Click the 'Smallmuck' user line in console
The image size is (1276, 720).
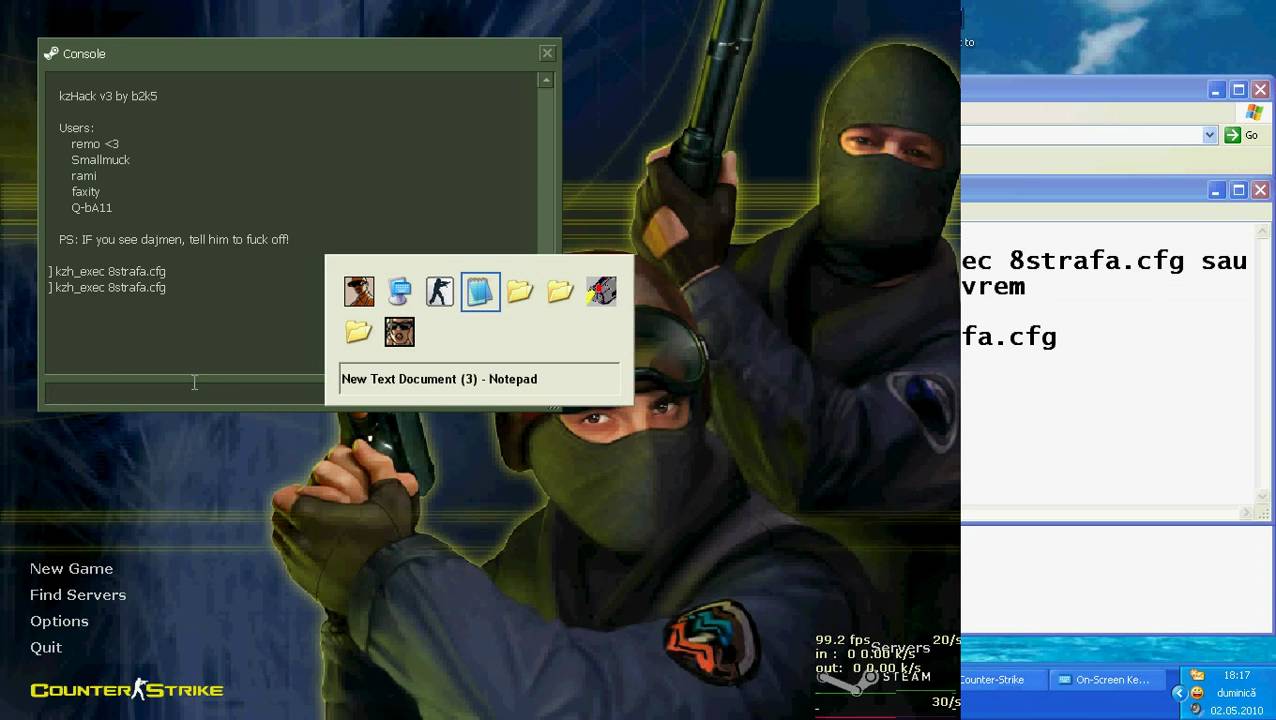click(100, 160)
